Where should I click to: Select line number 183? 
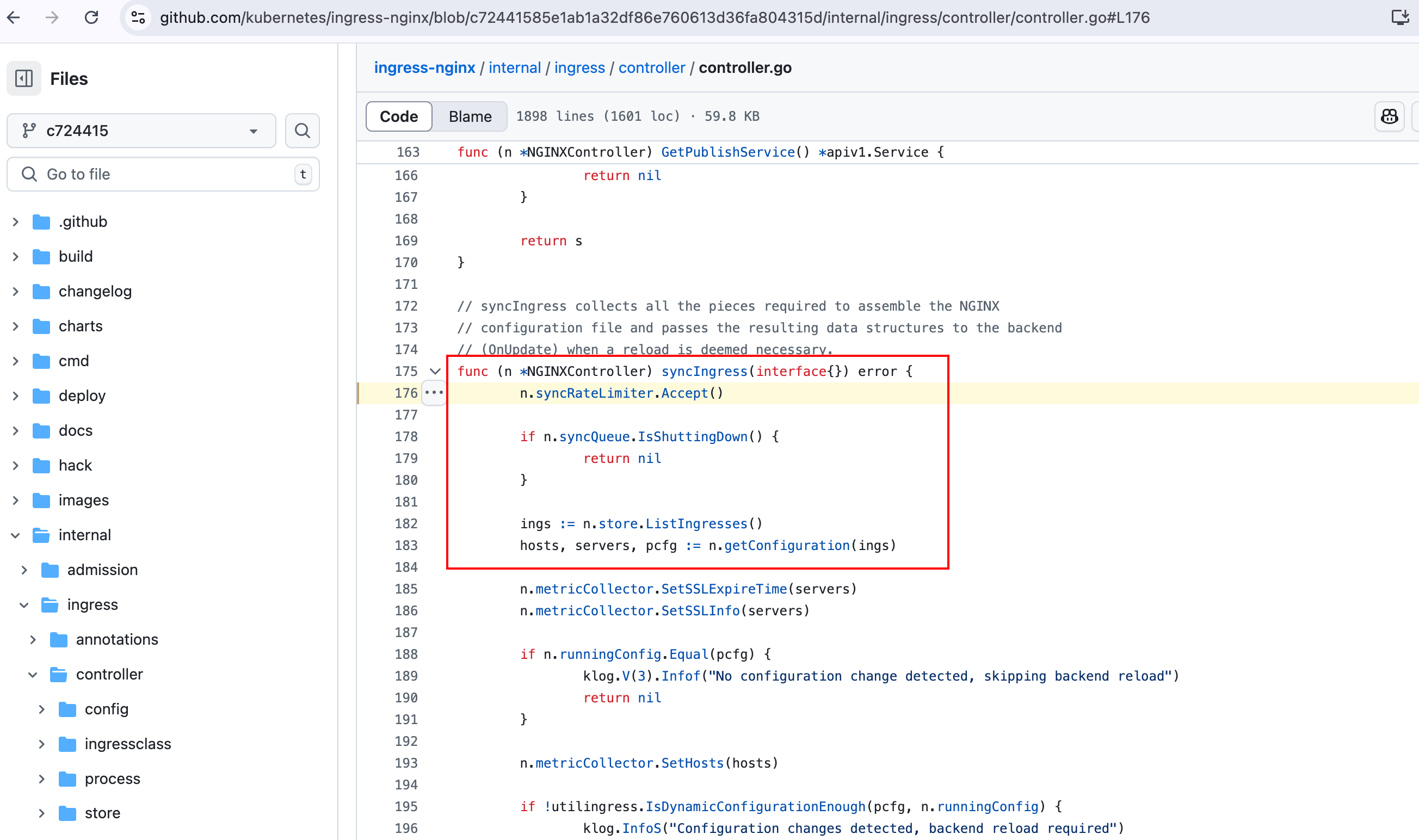(x=406, y=546)
